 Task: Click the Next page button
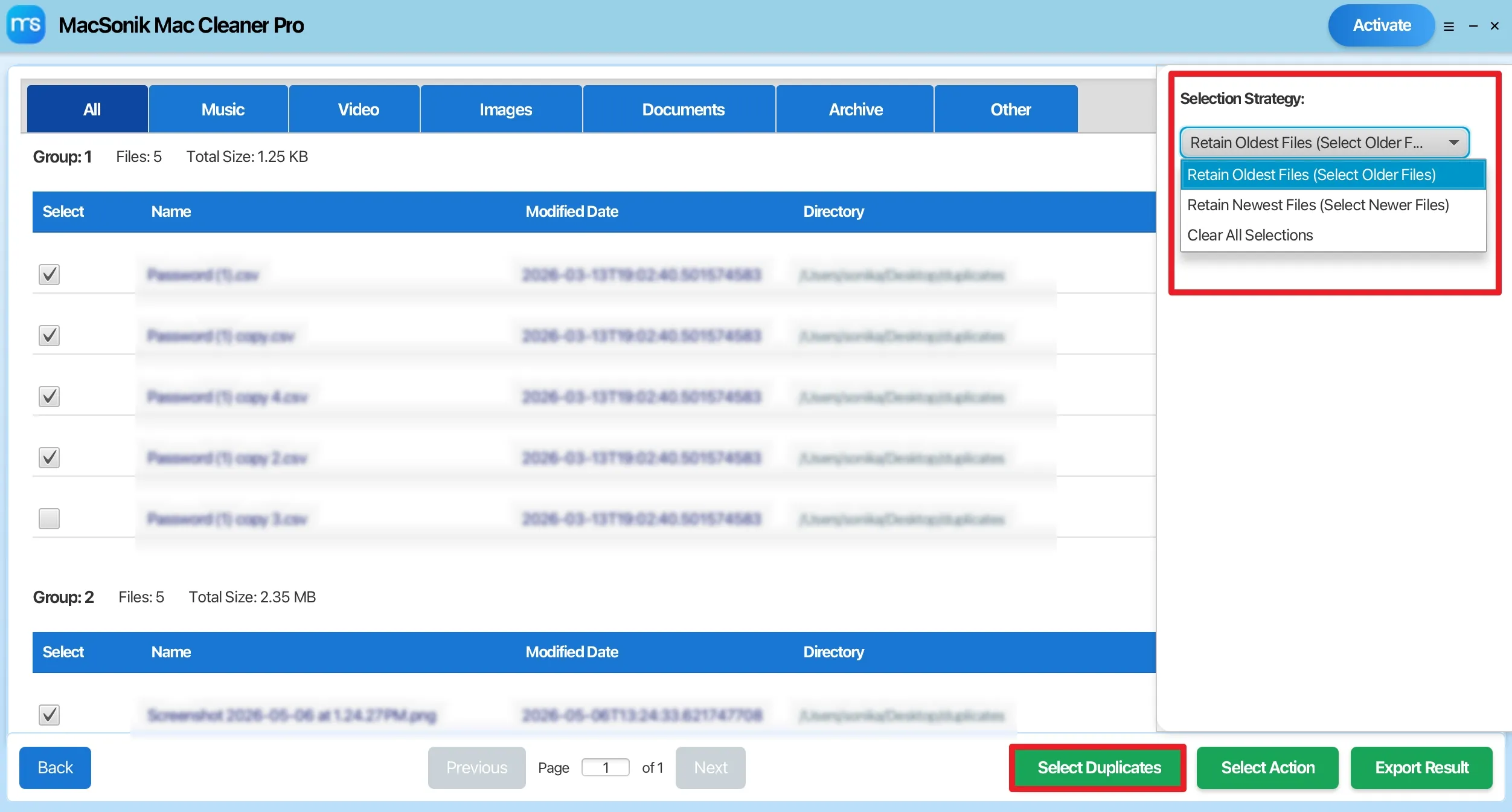click(710, 767)
